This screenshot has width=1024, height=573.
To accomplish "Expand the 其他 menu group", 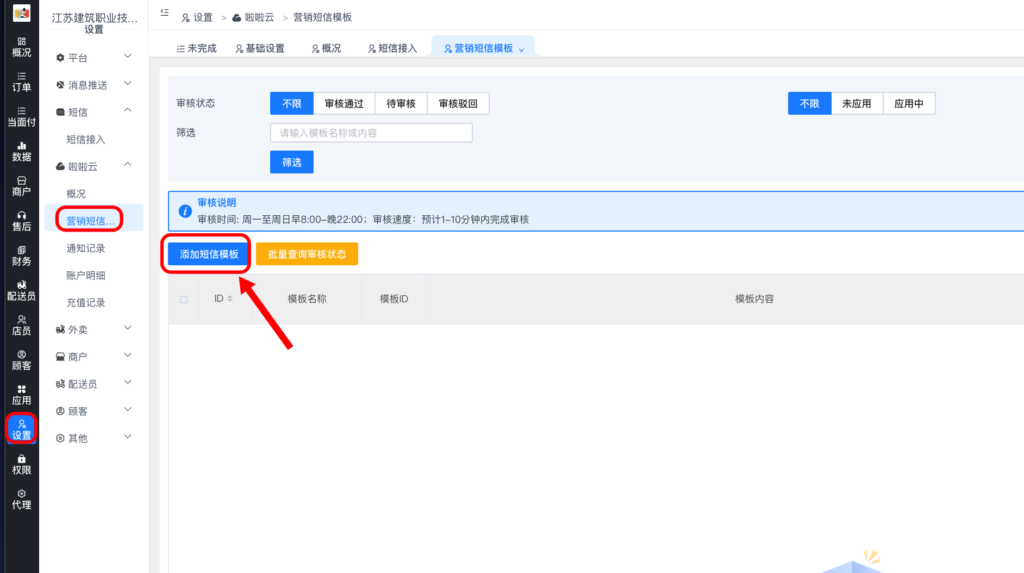I will (x=94, y=438).
